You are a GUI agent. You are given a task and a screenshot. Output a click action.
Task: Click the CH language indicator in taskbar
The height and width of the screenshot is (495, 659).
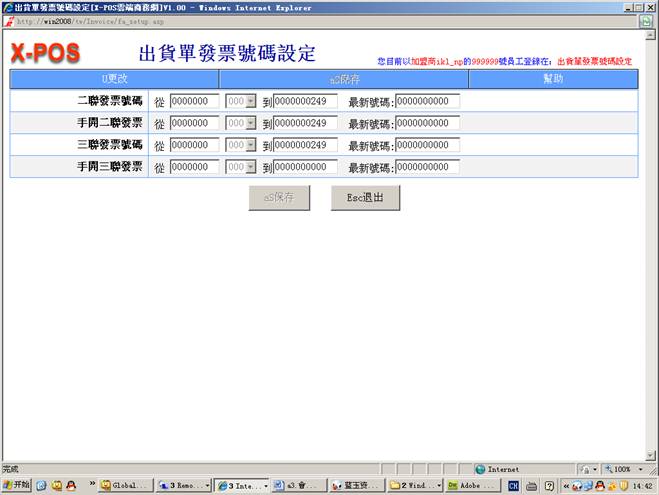[513, 485]
